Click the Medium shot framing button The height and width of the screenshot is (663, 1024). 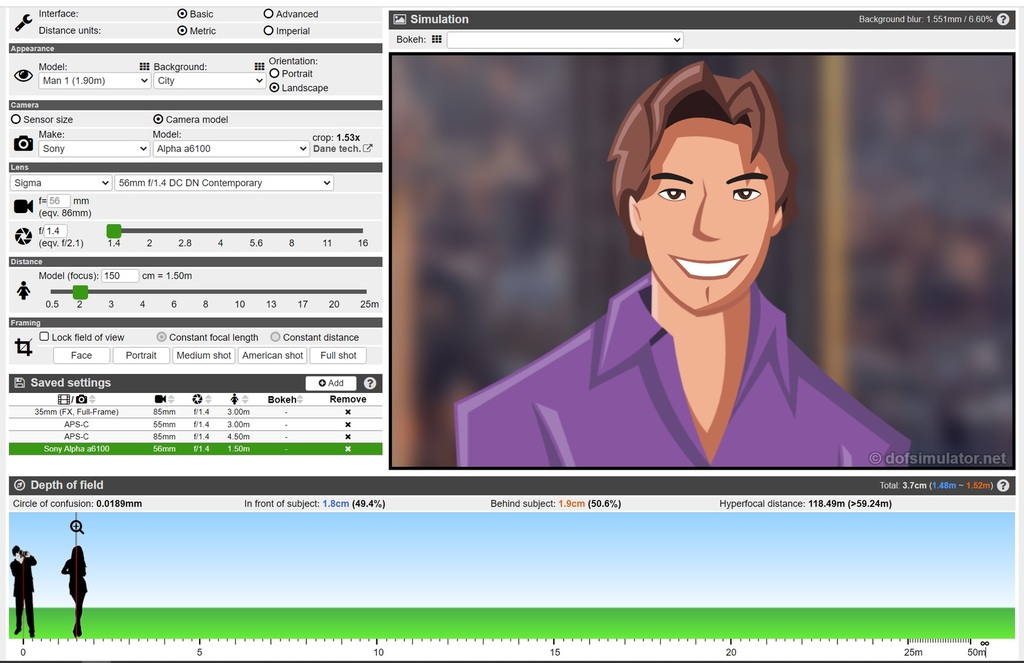[x=204, y=355]
